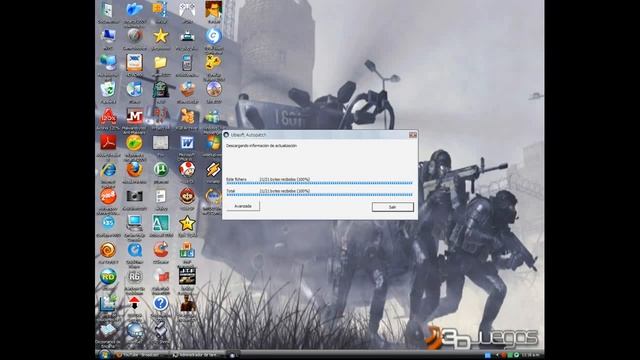Click the Salir button in the Autopatch dialog
Image resolution: width=640 pixels, height=360 pixels.
point(392,207)
